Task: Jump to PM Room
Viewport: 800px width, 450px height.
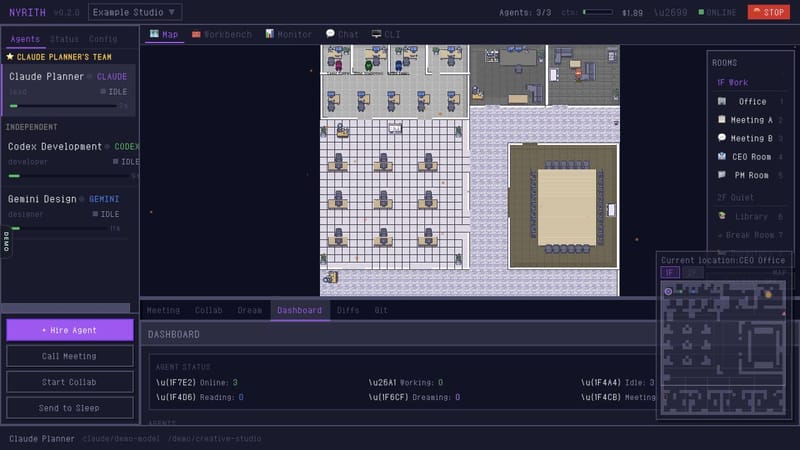Action: tap(750, 175)
